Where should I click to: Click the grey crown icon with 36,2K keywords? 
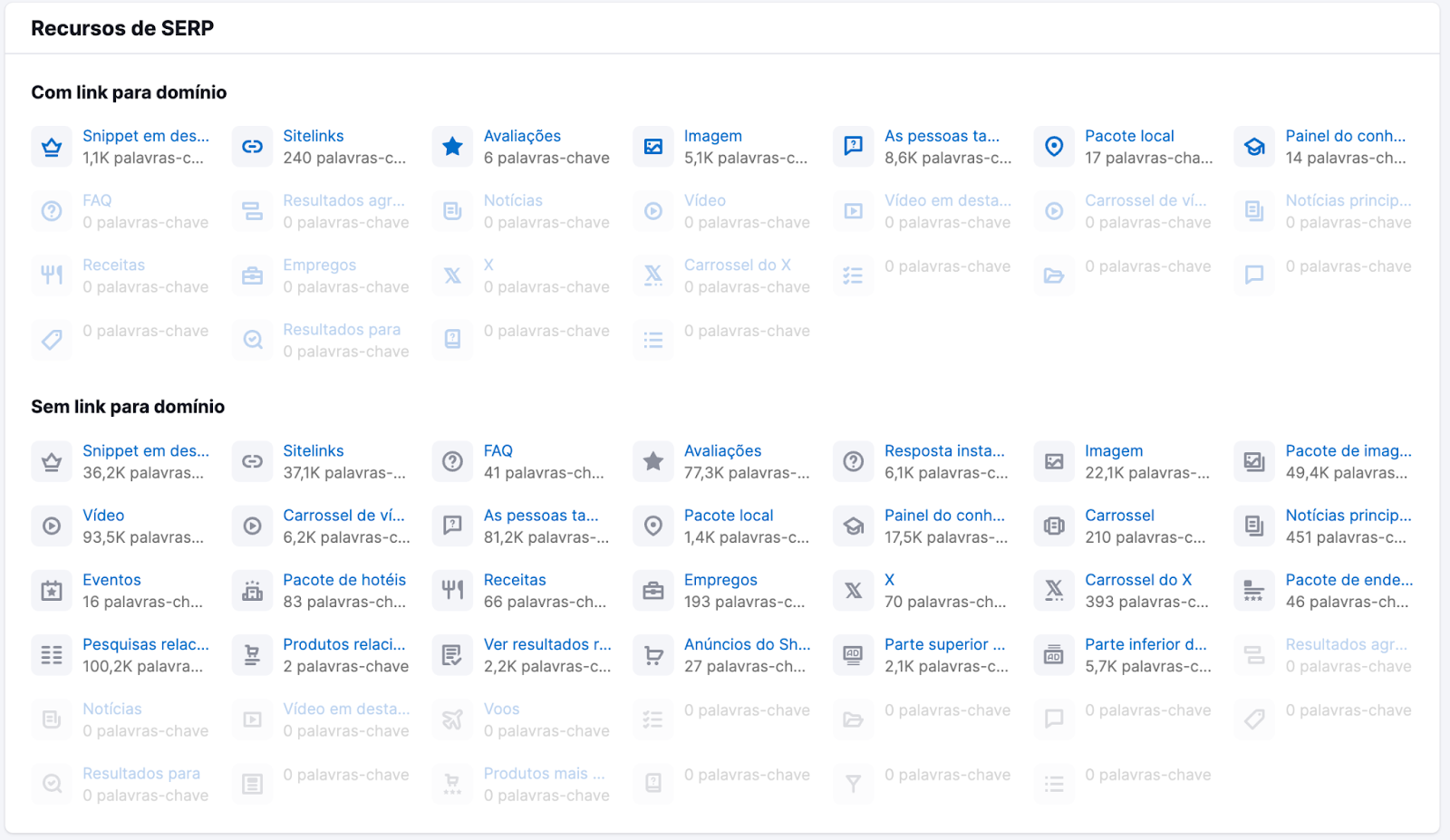52,462
